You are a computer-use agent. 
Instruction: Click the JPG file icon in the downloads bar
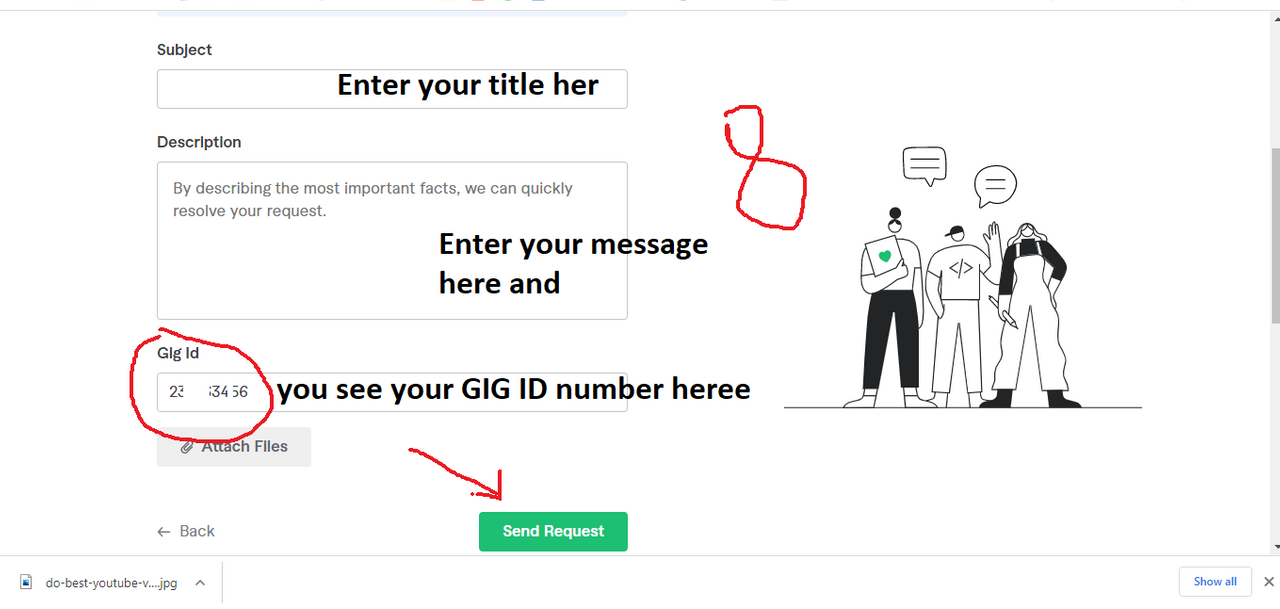[x=27, y=582]
